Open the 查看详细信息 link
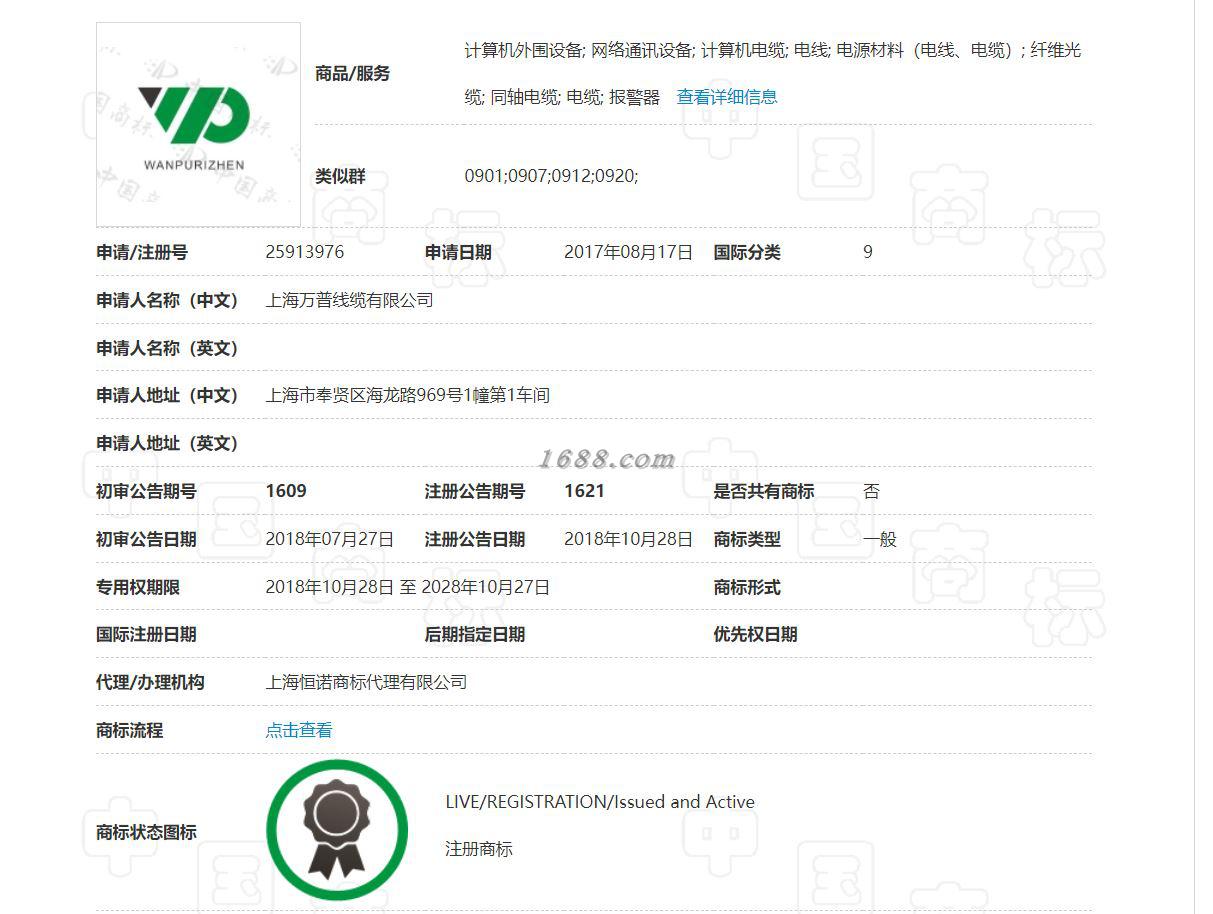 point(727,97)
